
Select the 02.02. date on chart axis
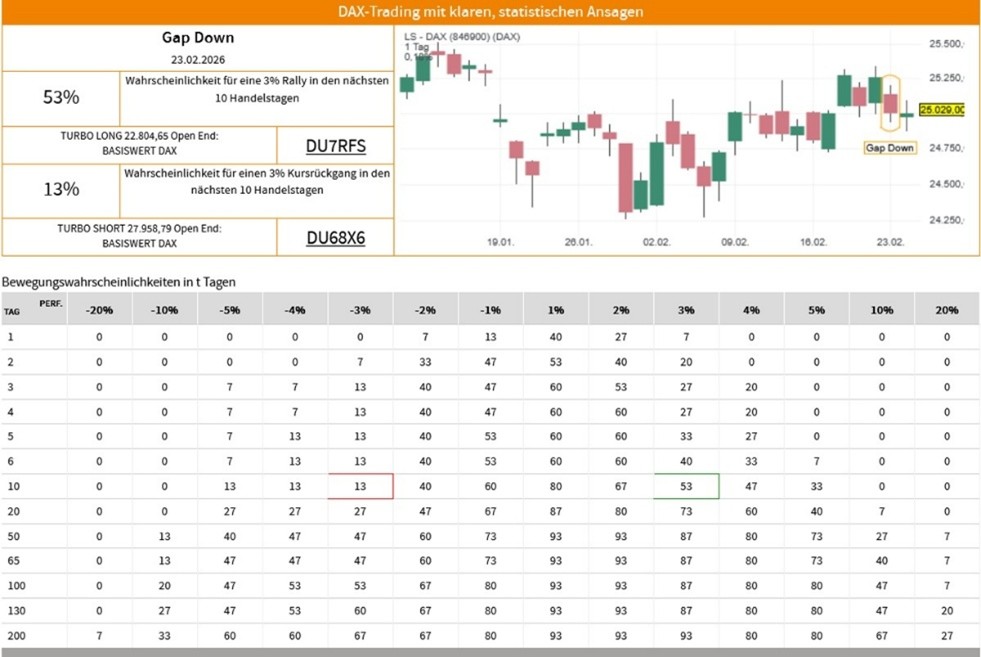tap(657, 242)
